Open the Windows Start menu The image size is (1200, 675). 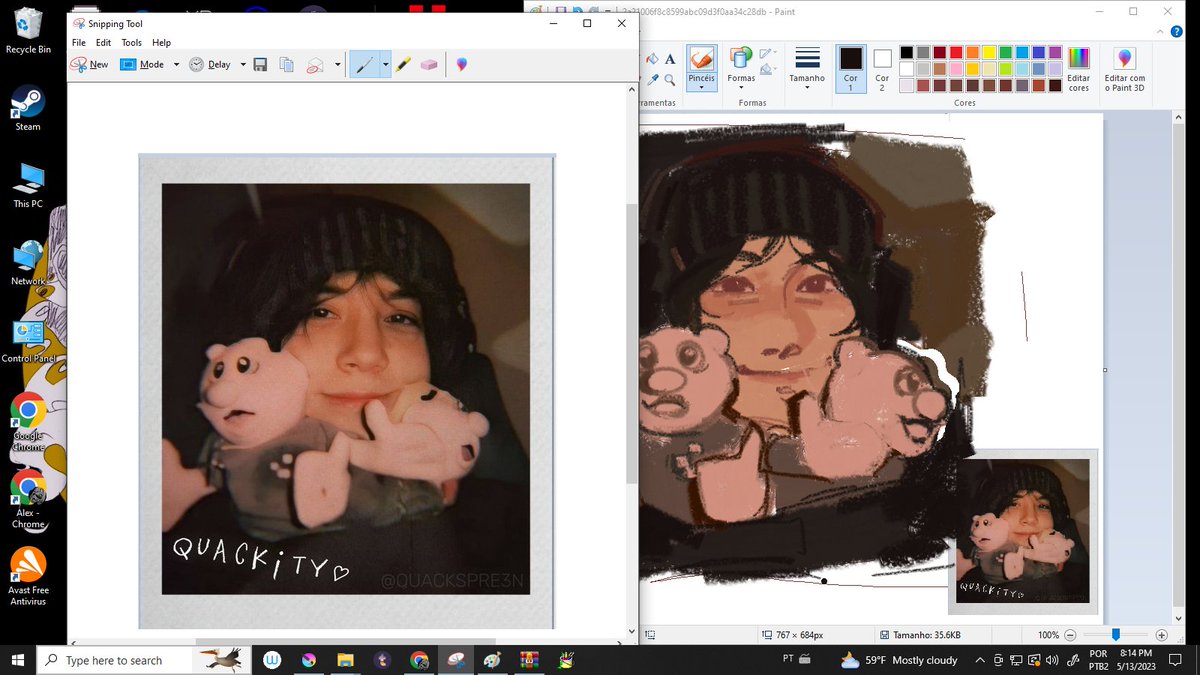(18, 660)
